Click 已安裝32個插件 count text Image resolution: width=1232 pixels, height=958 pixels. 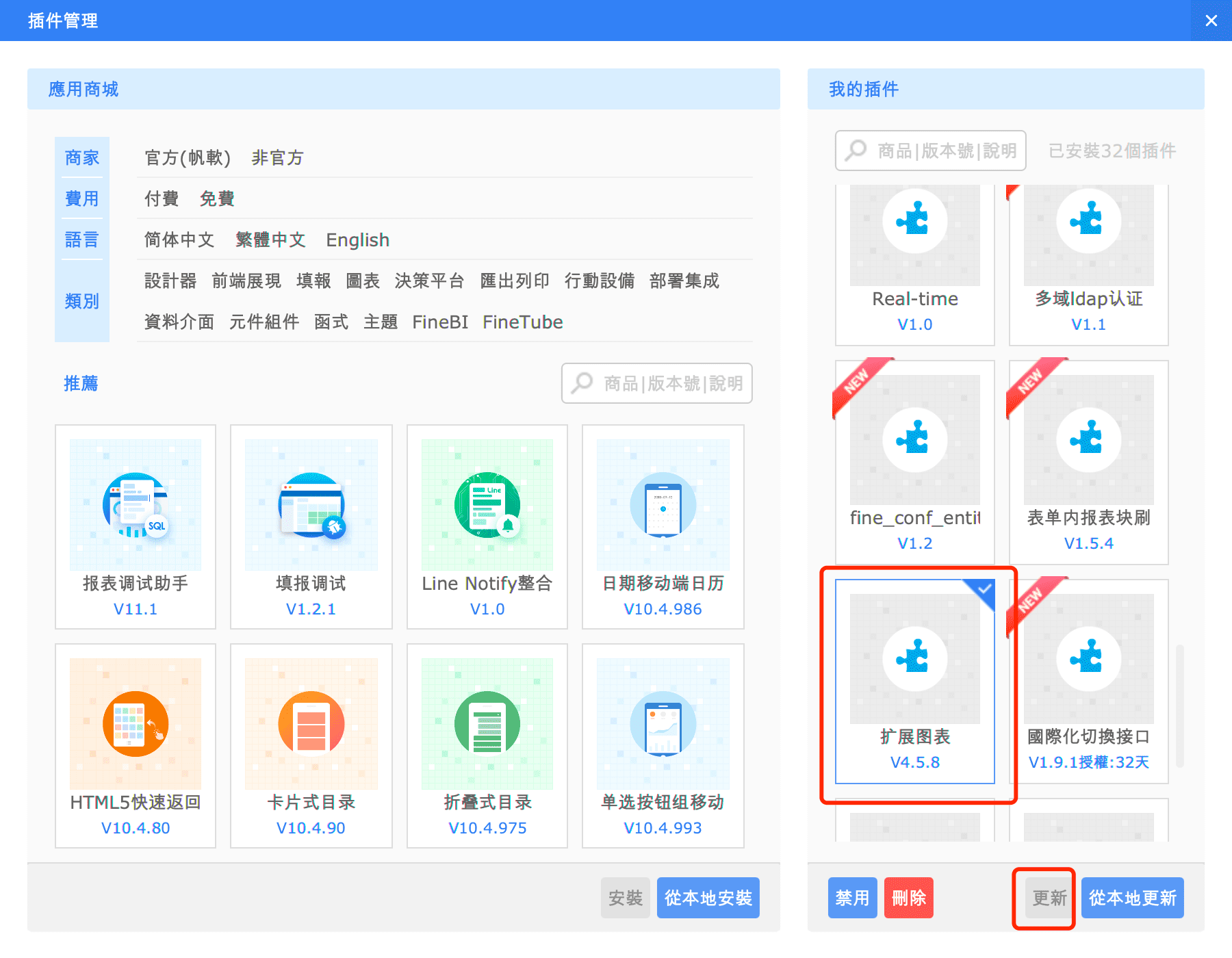[x=1112, y=151]
